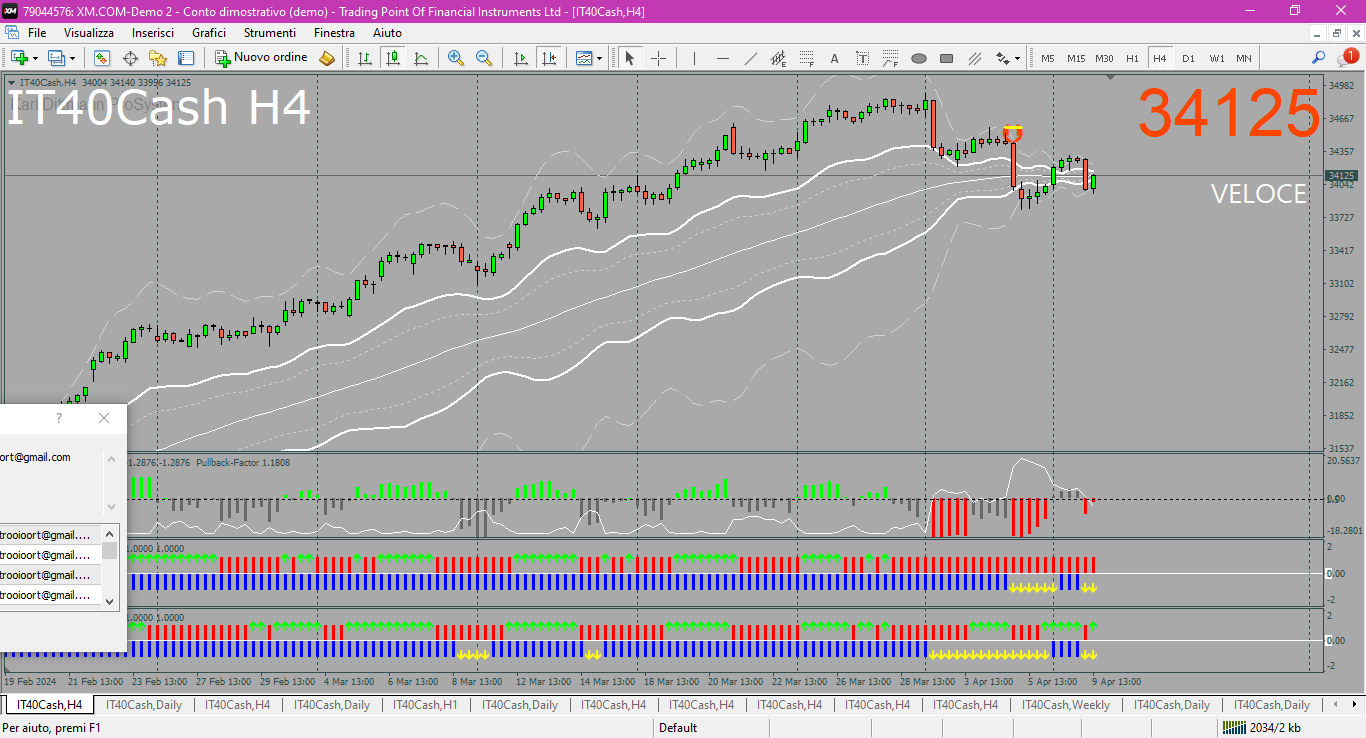Select the ellipse drawing tool

919,58
